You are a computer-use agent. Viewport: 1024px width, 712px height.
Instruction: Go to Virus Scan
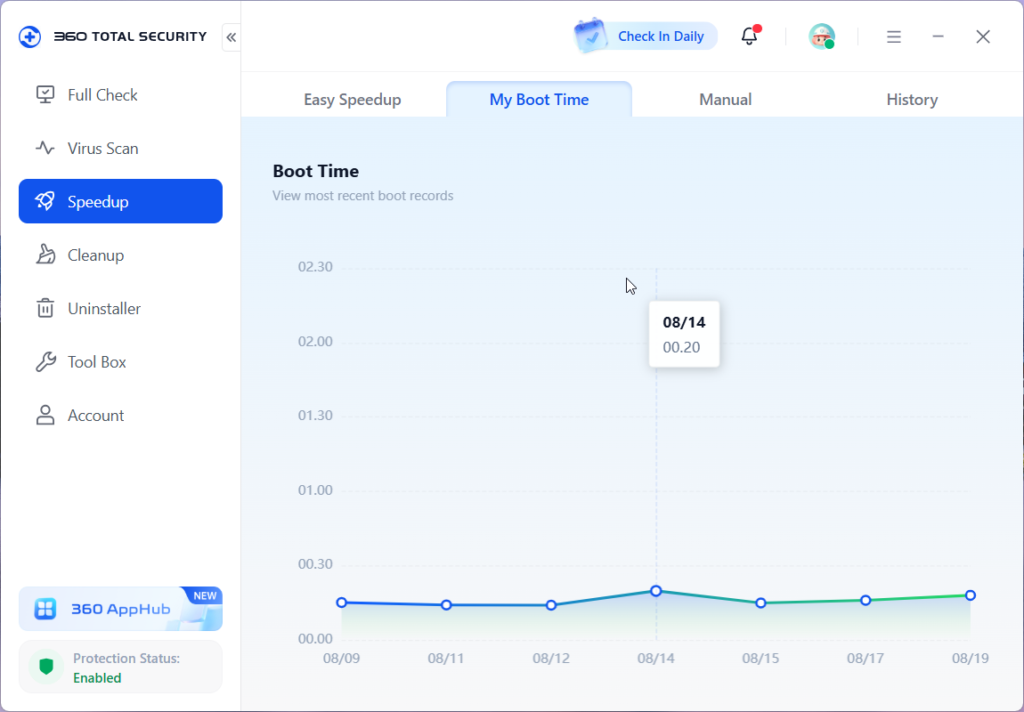coord(121,148)
